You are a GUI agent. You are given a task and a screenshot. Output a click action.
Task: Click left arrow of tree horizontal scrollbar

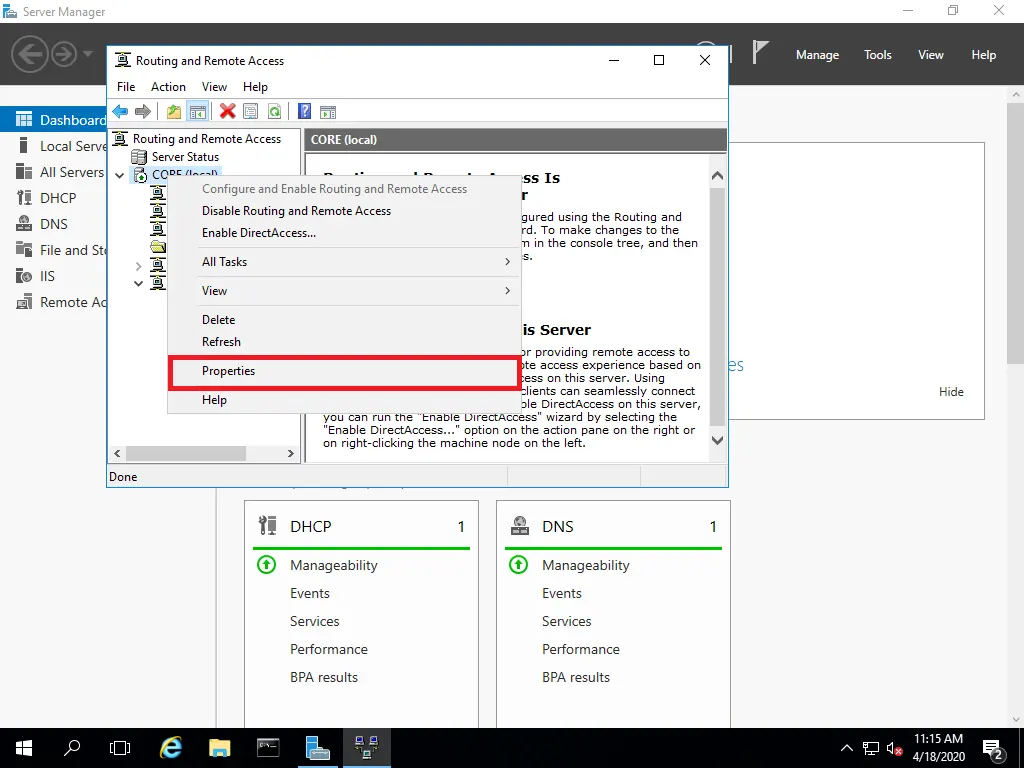point(118,453)
